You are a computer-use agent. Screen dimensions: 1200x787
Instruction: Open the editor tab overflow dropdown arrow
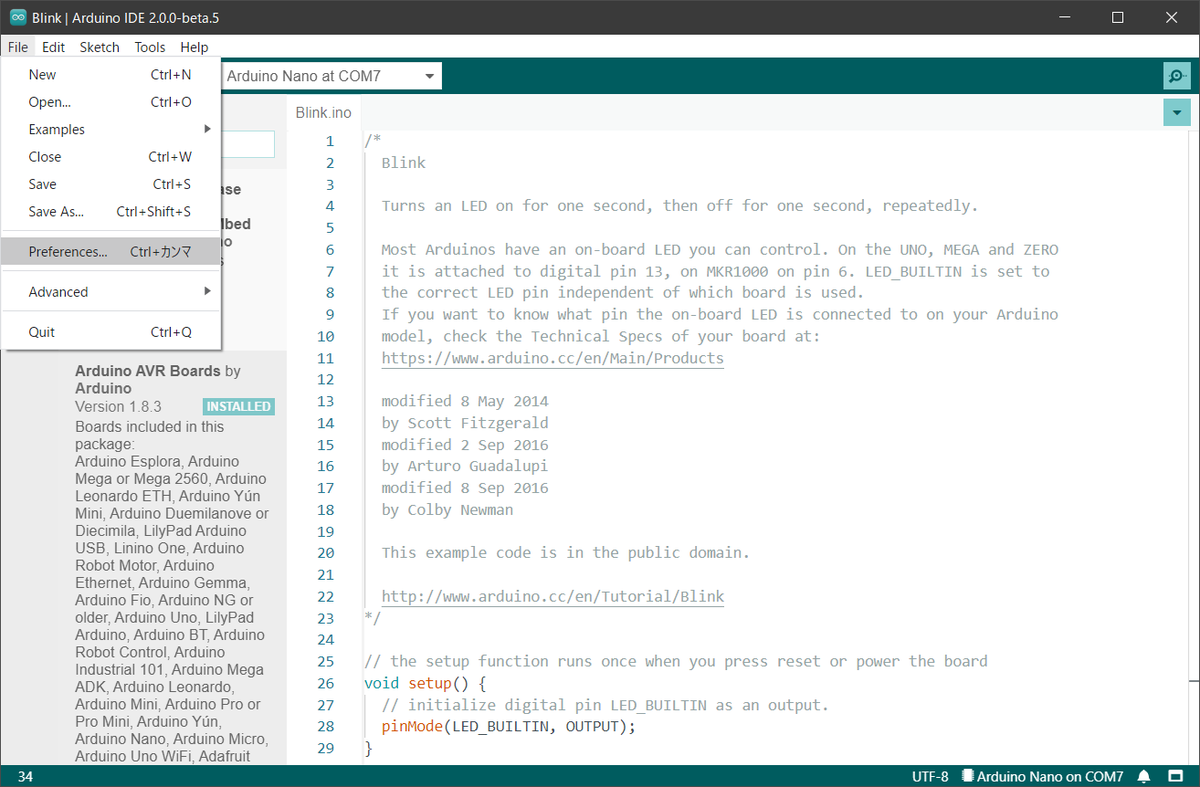pos(1177,113)
